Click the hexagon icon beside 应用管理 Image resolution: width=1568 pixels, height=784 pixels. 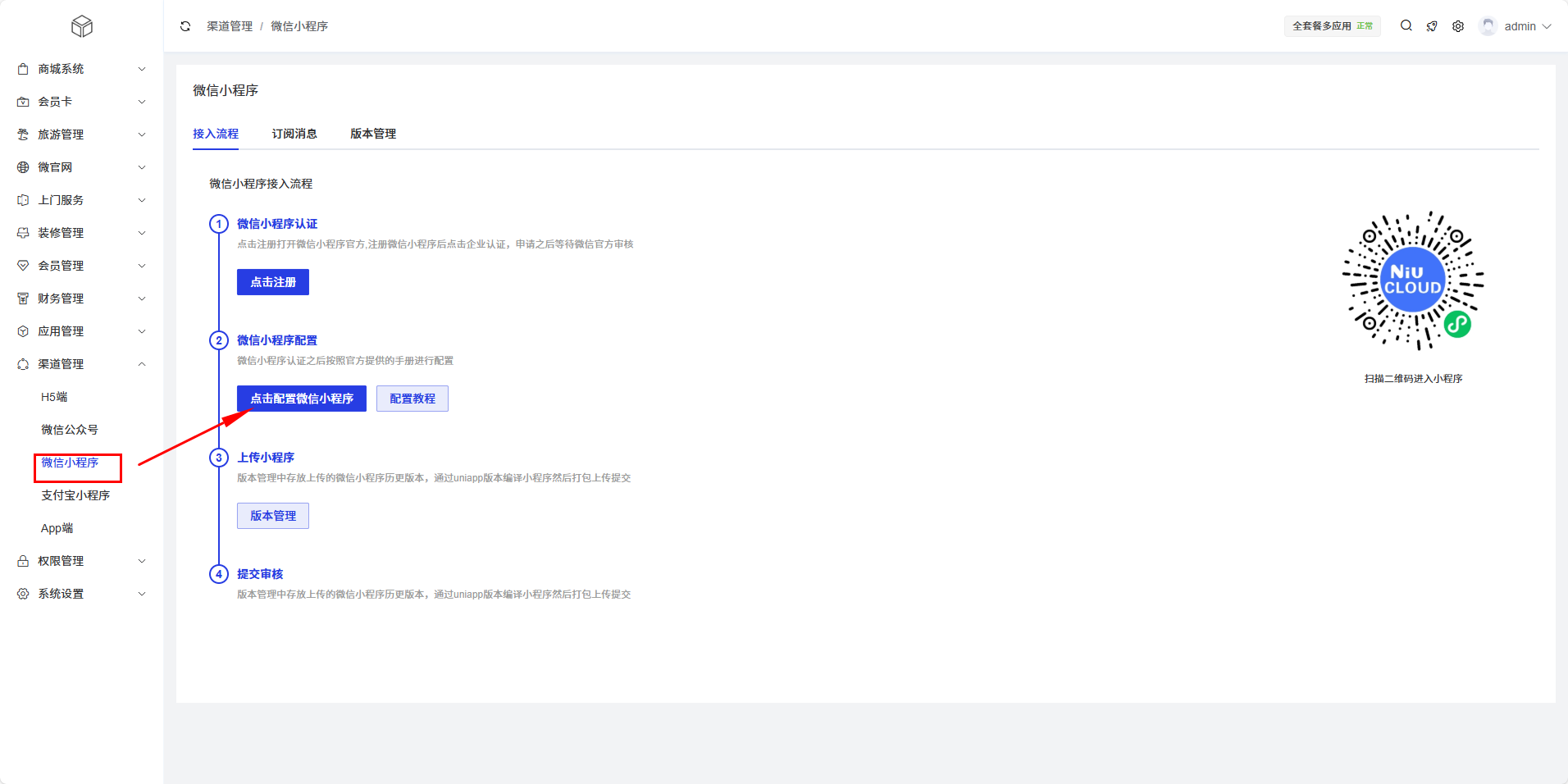pyautogui.click(x=23, y=331)
